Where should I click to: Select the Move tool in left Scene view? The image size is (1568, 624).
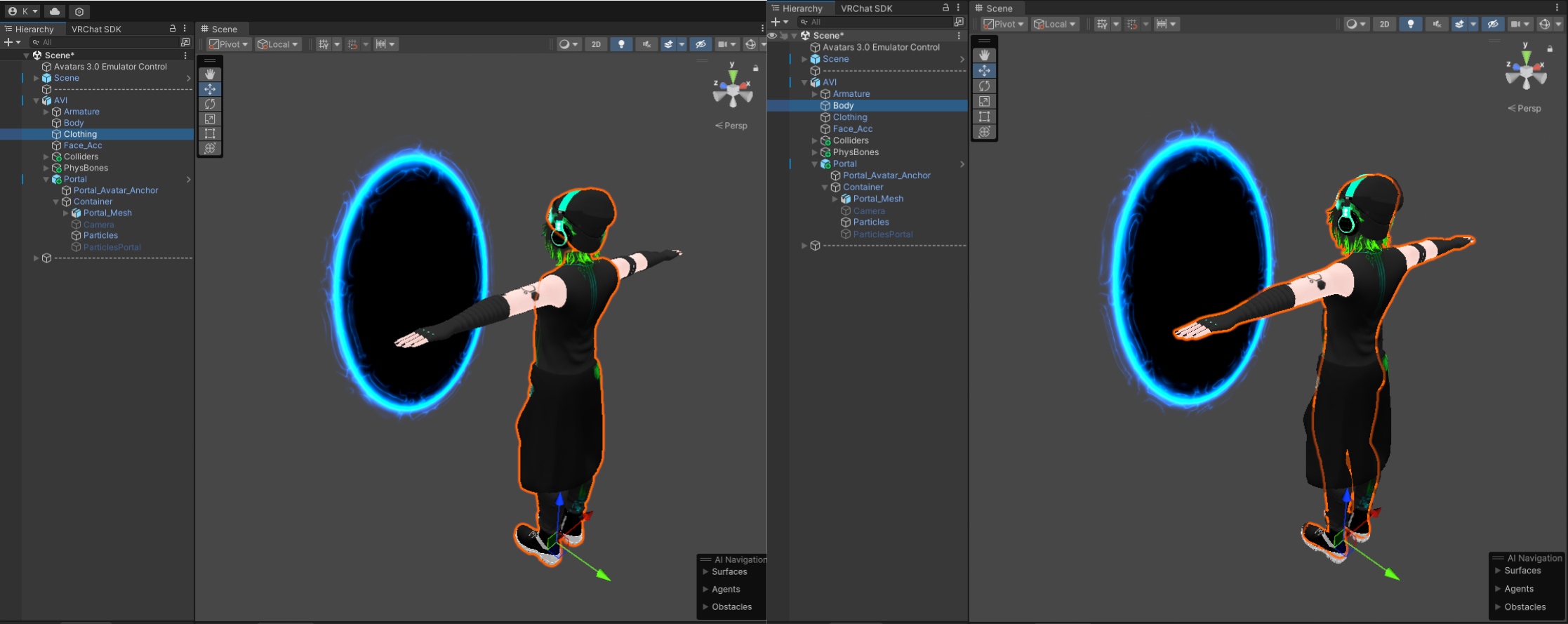tap(210, 89)
